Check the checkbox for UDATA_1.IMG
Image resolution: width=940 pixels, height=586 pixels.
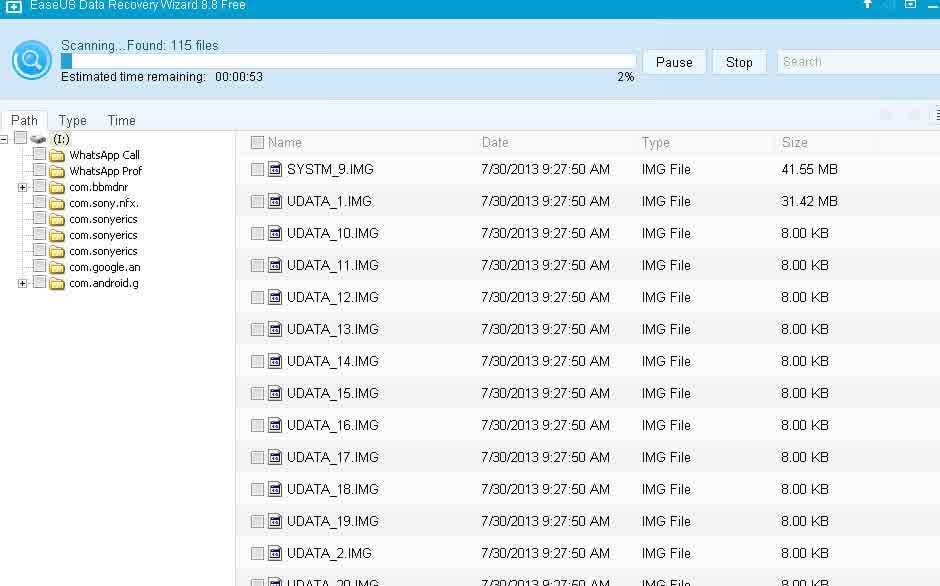coord(256,201)
